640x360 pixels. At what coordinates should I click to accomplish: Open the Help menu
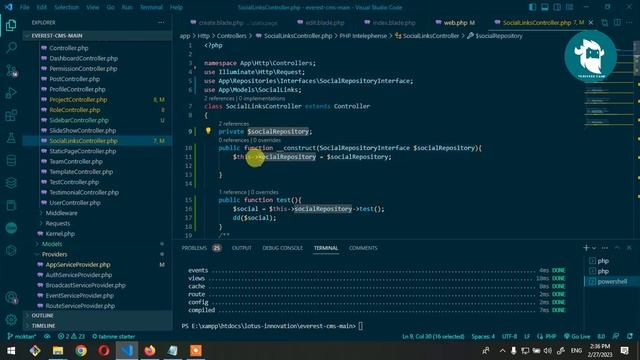pyautogui.click(x=176, y=7)
